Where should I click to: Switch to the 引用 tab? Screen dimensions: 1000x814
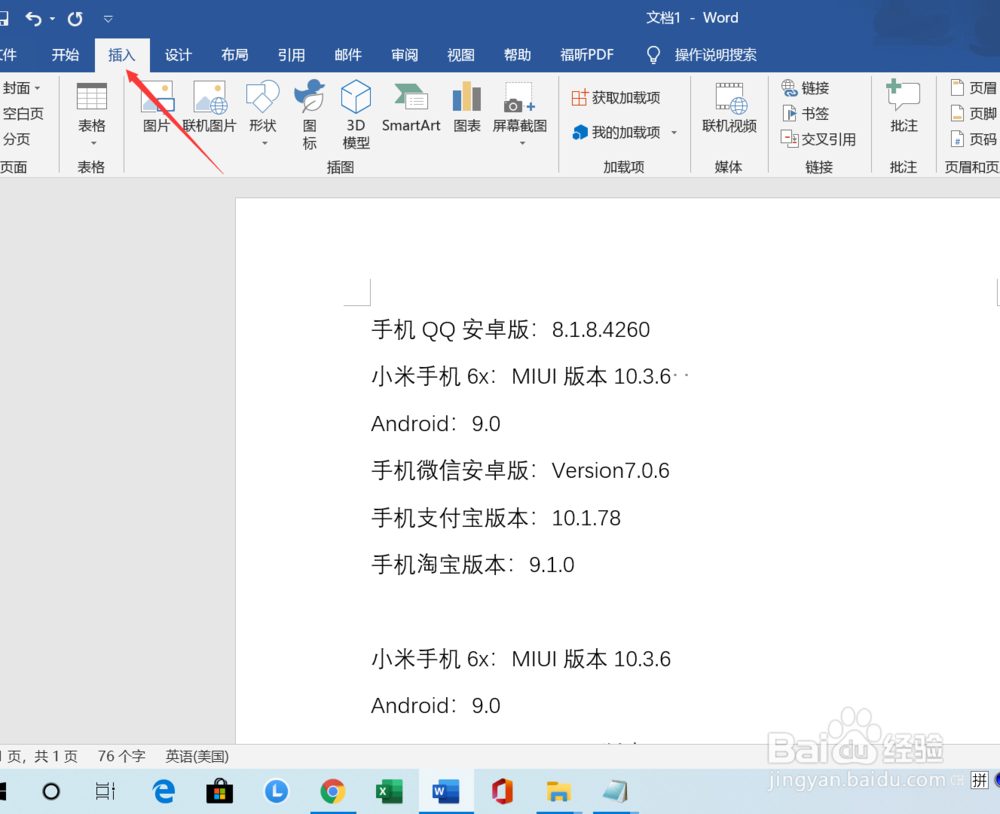pos(291,55)
